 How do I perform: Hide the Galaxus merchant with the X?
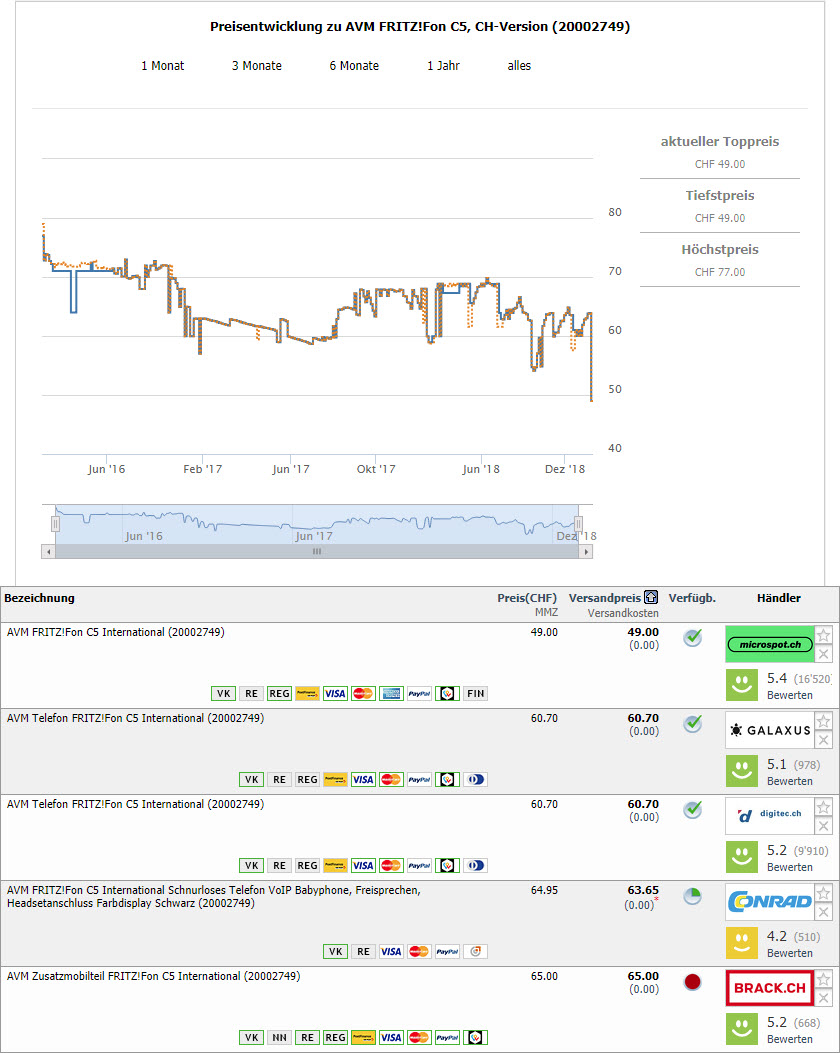(x=823, y=740)
